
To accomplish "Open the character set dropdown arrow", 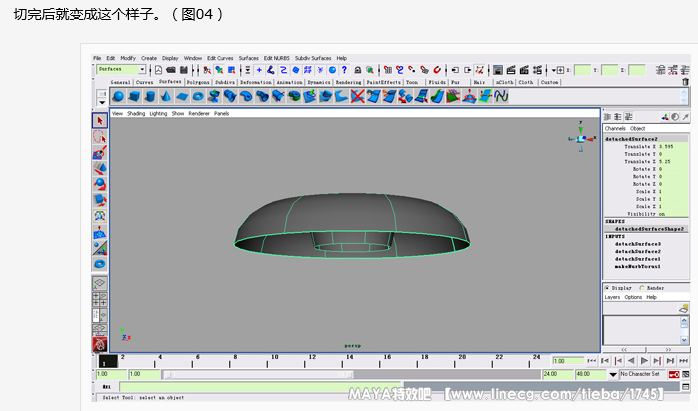I will (x=613, y=374).
